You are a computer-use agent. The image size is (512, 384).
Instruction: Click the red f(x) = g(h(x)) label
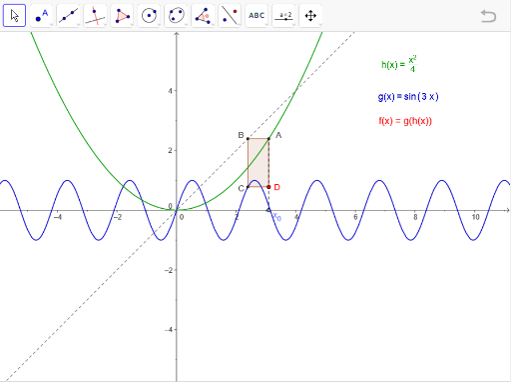pyautogui.click(x=405, y=121)
